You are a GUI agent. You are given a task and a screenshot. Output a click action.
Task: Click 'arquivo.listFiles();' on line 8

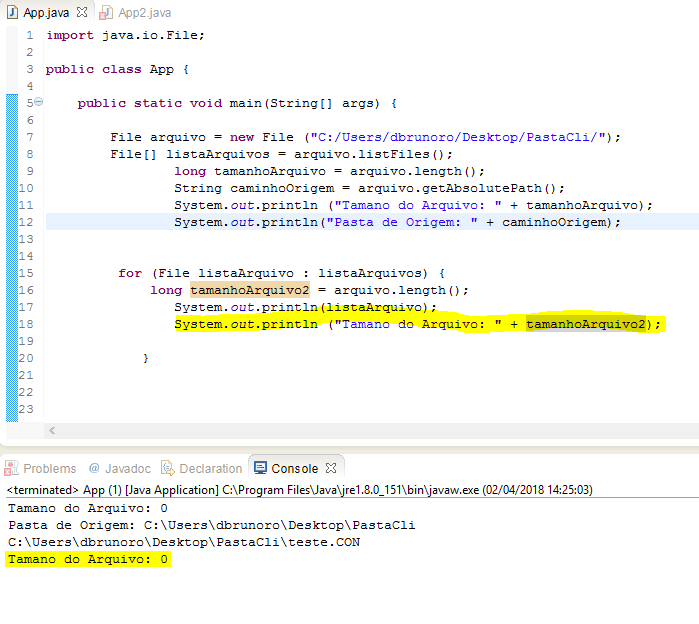pyautogui.click(x=373, y=155)
